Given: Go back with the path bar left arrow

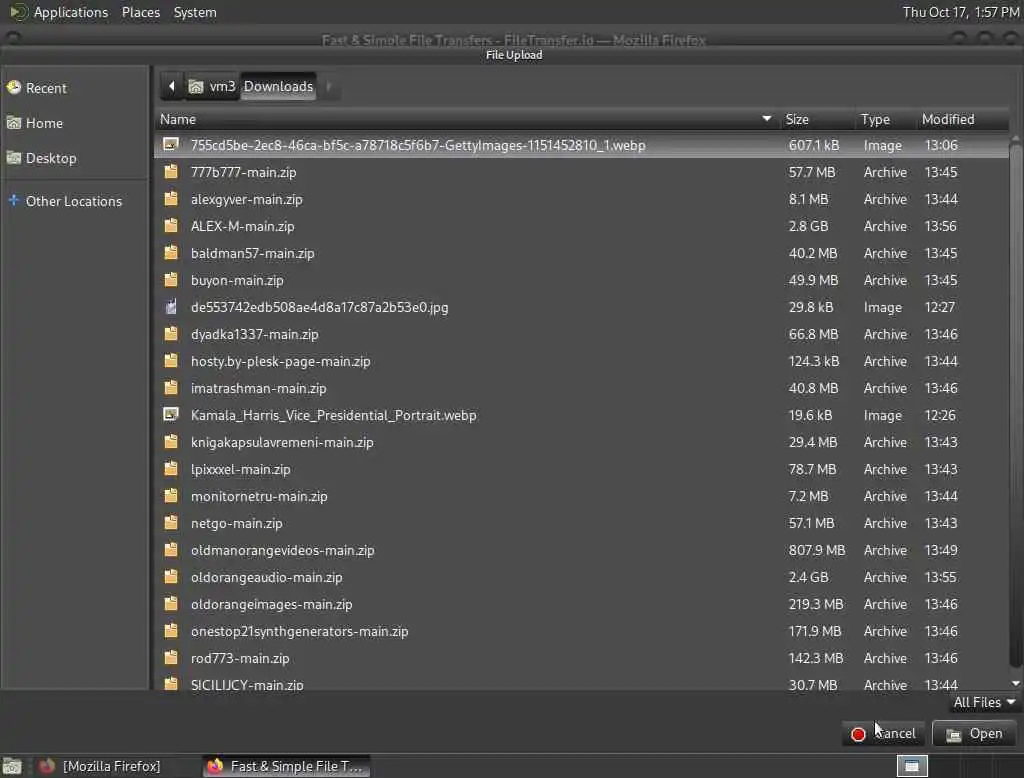Looking at the screenshot, I should coord(171,86).
